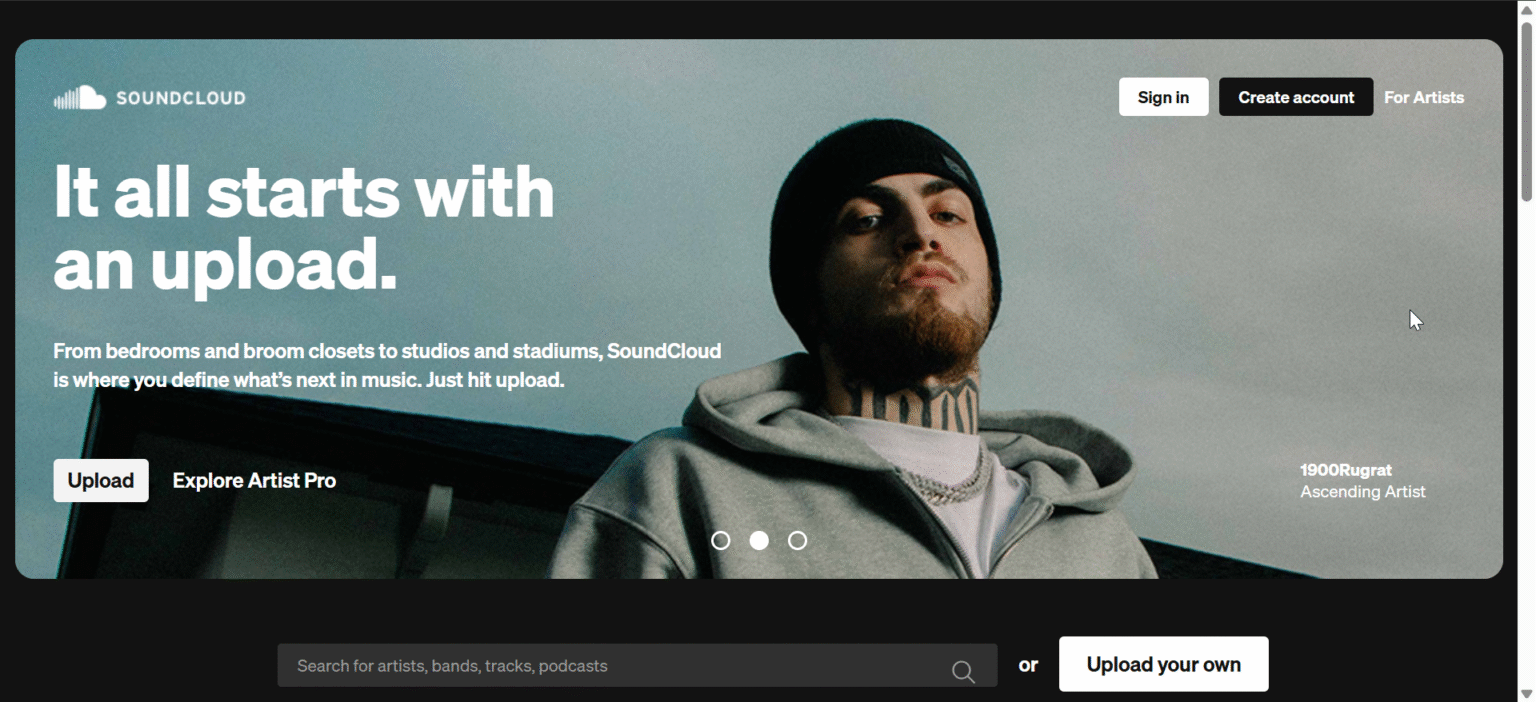This screenshot has height=702, width=1536.
Task: Follow the Explore Artist Pro link
Action: (x=254, y=480)
